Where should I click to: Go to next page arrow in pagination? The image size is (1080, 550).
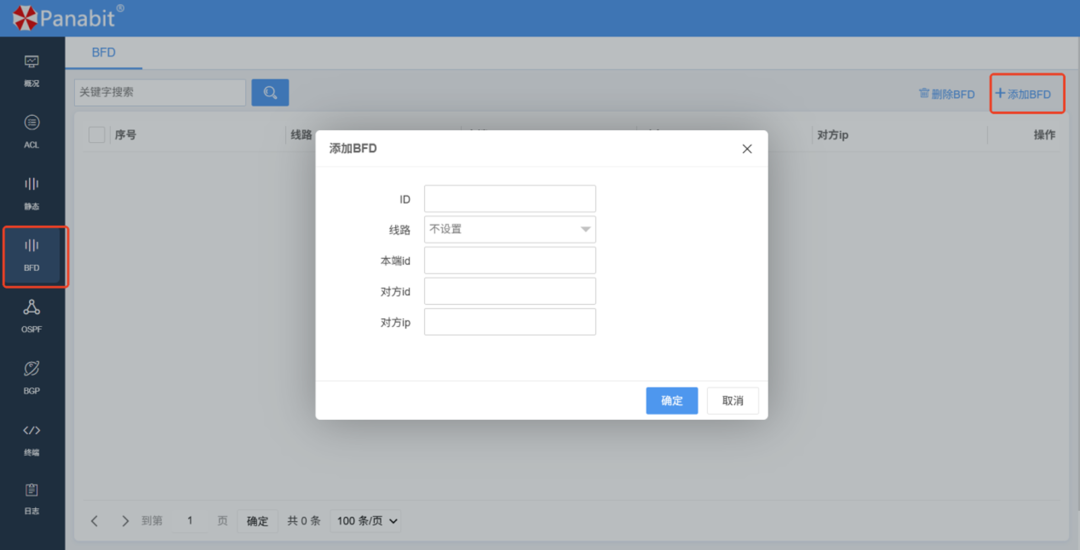coord(125,521)
